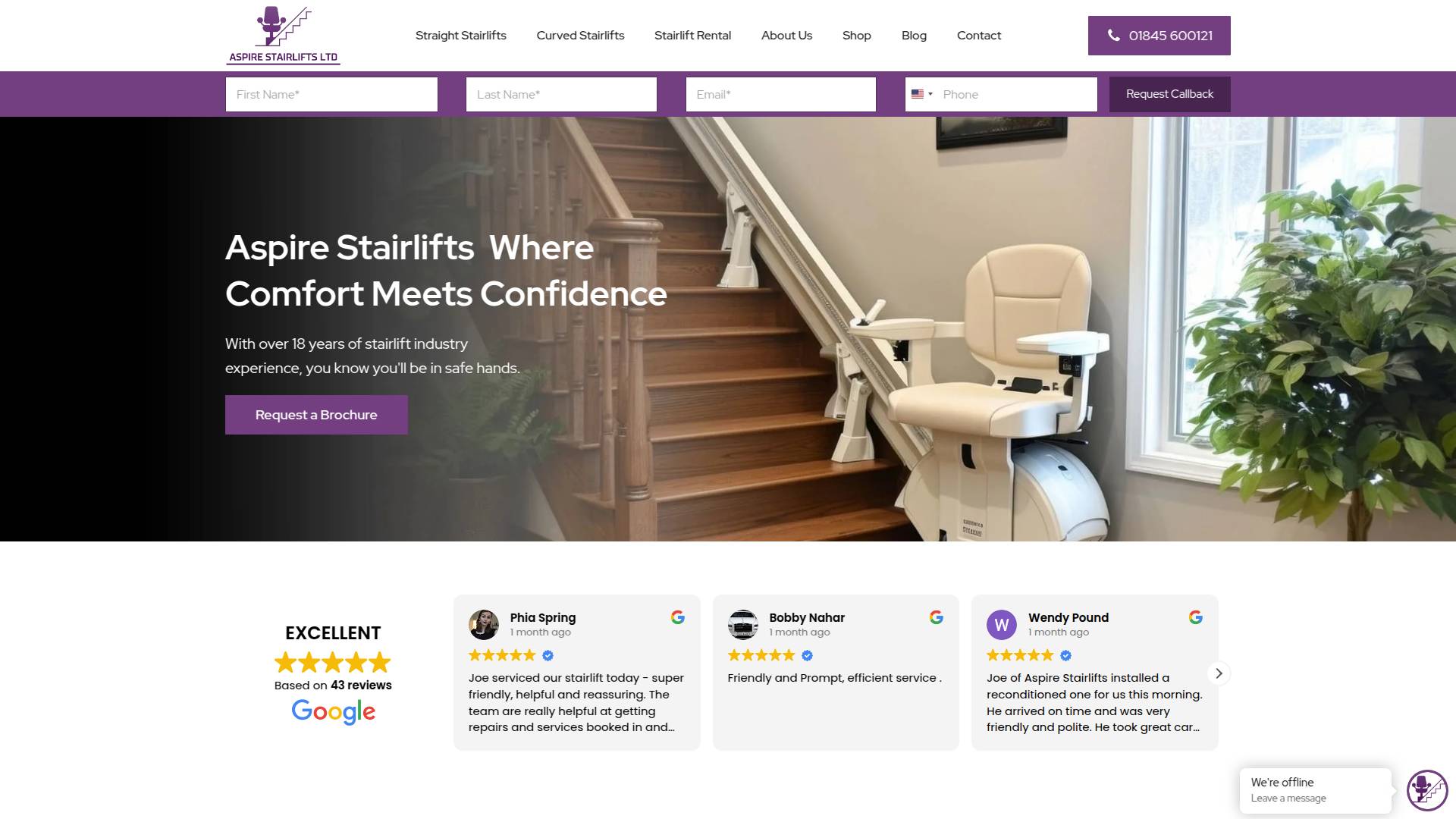Open the Straight Stairlifts menu item
Screen dimensions: 1456x819
[x=461, y=36]
